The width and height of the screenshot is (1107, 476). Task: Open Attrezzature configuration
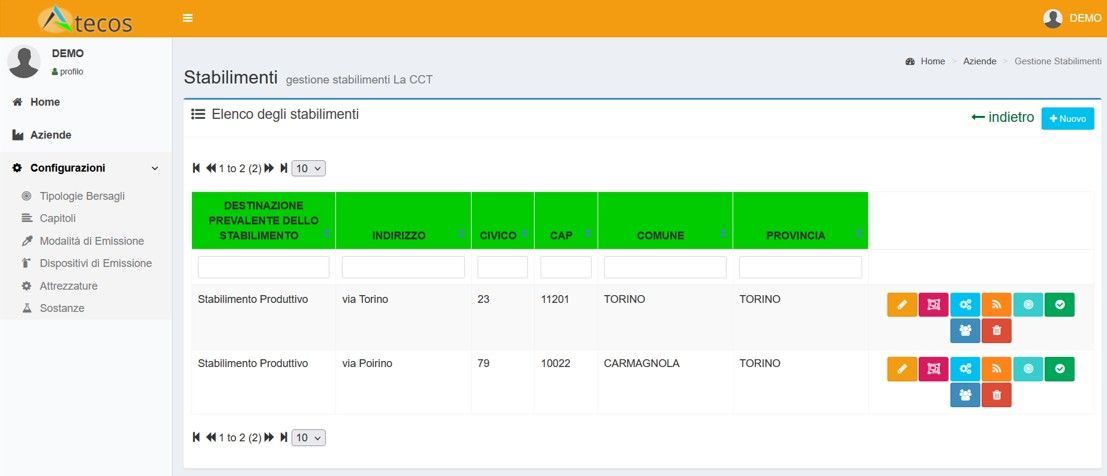68,286
